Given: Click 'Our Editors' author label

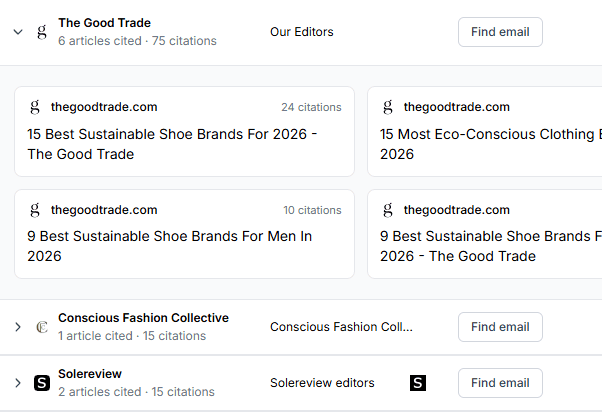Looking at the screenshot, I should 302,32.
